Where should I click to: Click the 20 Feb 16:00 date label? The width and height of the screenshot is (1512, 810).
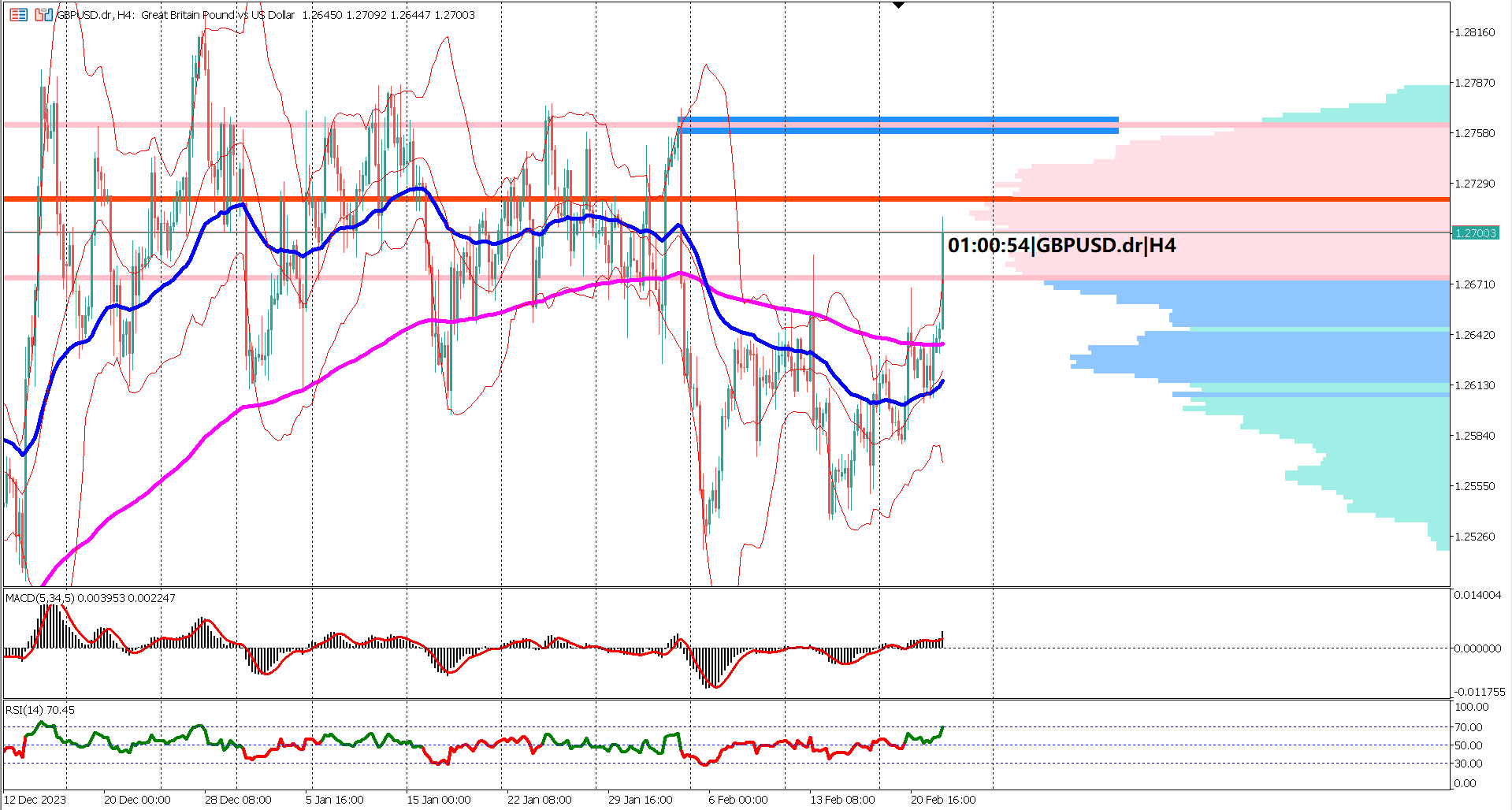942,799
